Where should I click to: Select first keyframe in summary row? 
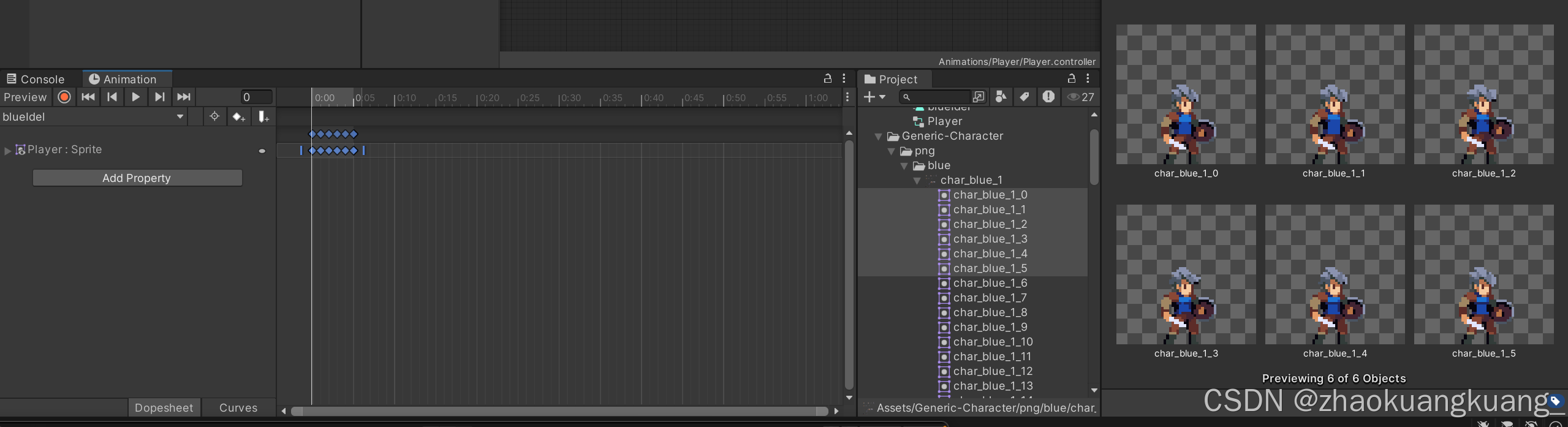click(x=312, y=134)
